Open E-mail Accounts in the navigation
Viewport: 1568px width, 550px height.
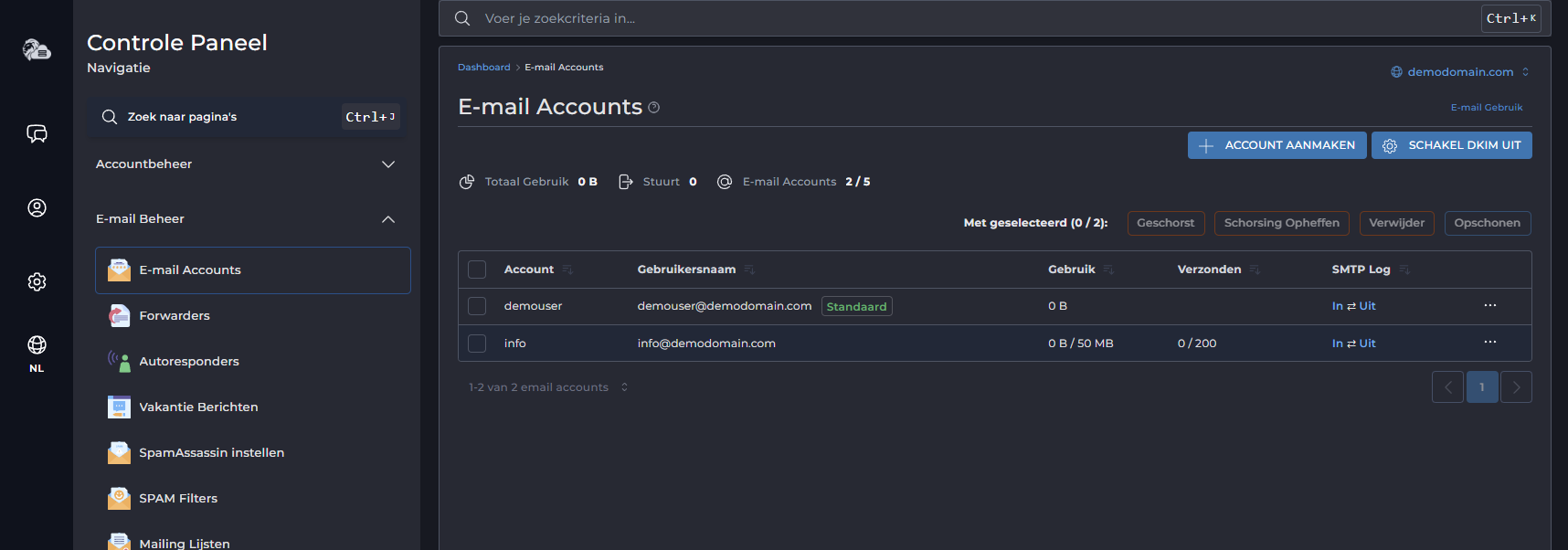[x=253, y=270]
